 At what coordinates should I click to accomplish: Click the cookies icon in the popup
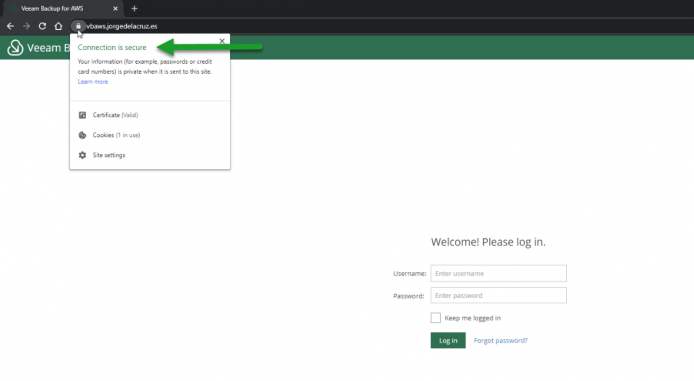point(82,135)
